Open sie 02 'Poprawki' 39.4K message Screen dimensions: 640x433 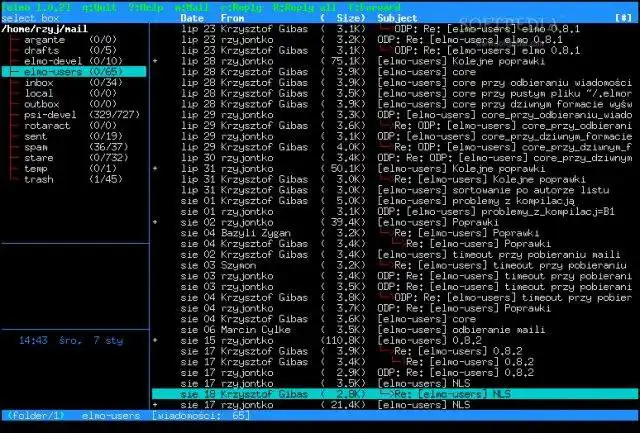(395, 222)
